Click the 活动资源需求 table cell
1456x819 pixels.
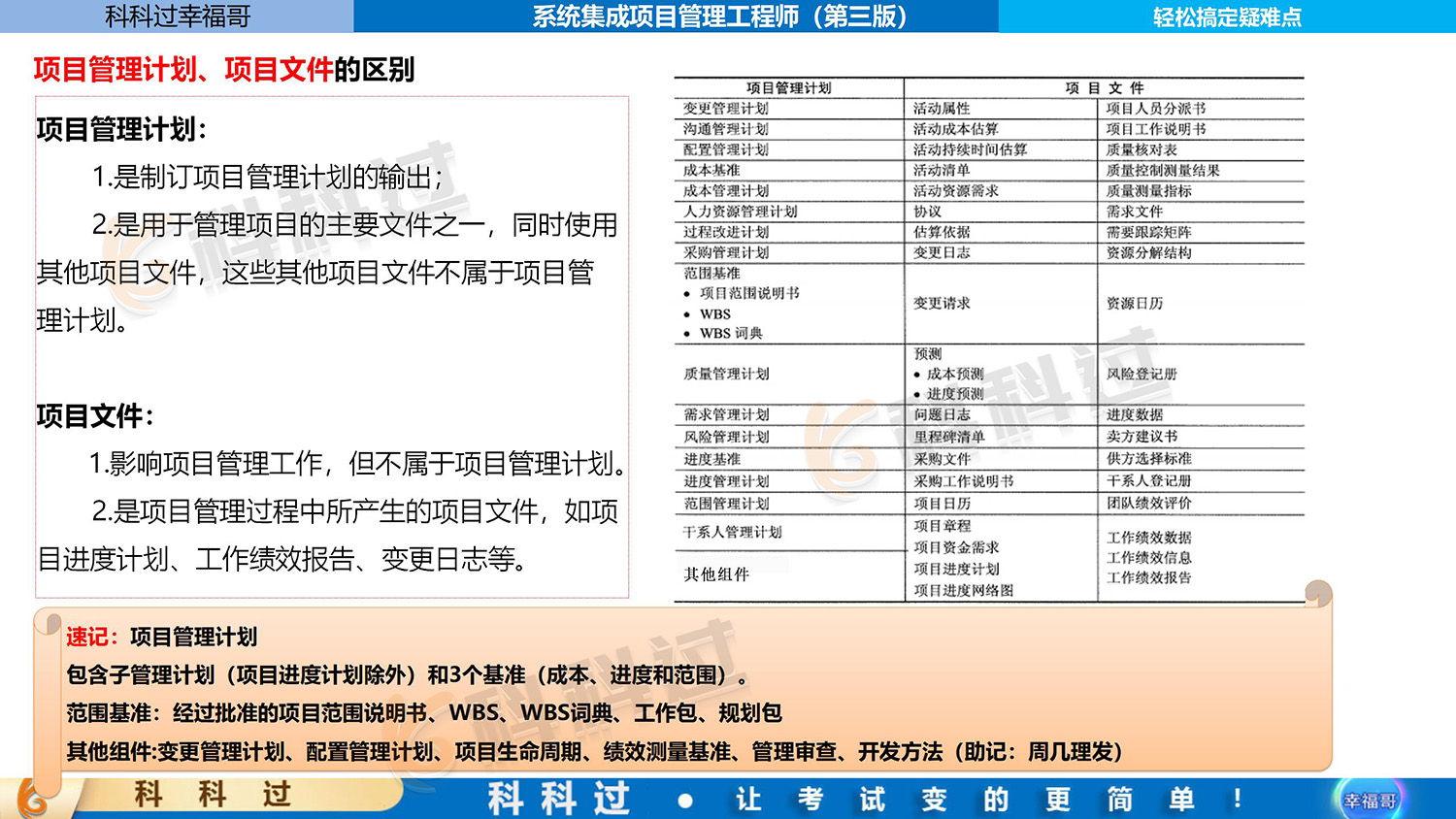[x=955, y=190]
